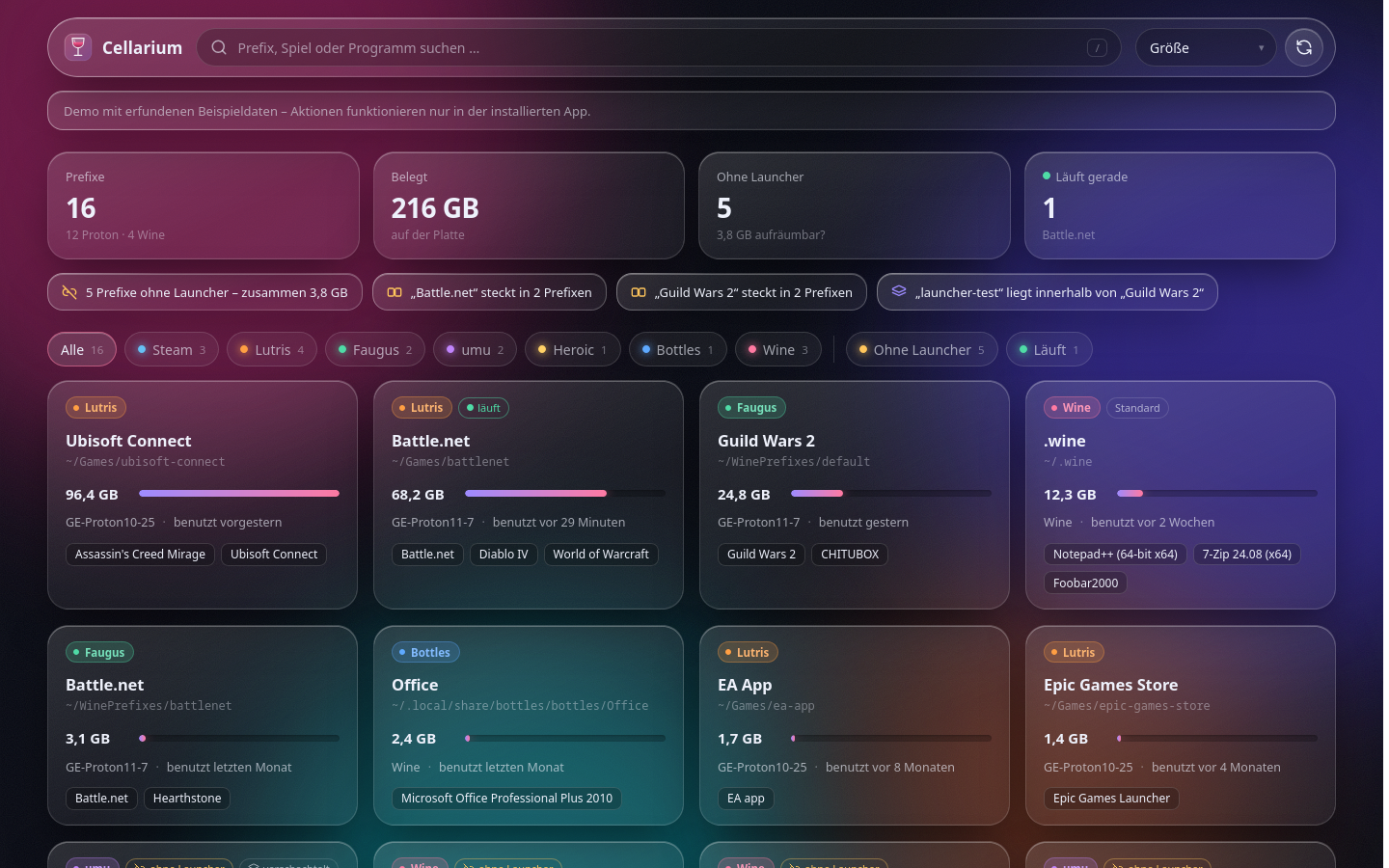Click the Assassin's Creed Mirage tag
The image size is (1389, 868).
[x=140, y=555]
